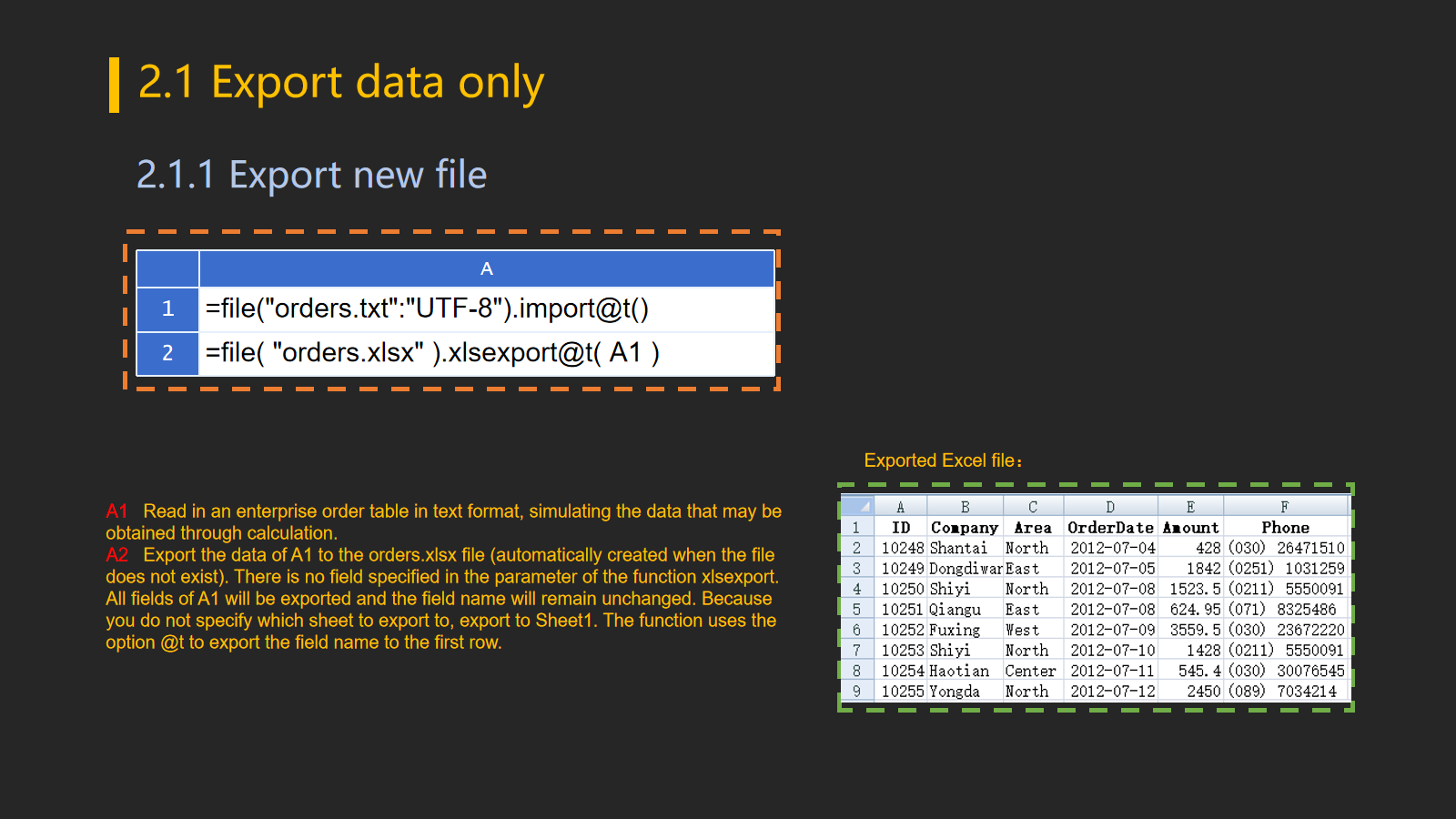Click the select-all corner of the Excel sheet
The image size is (1456, 819).
click(857, 506)
